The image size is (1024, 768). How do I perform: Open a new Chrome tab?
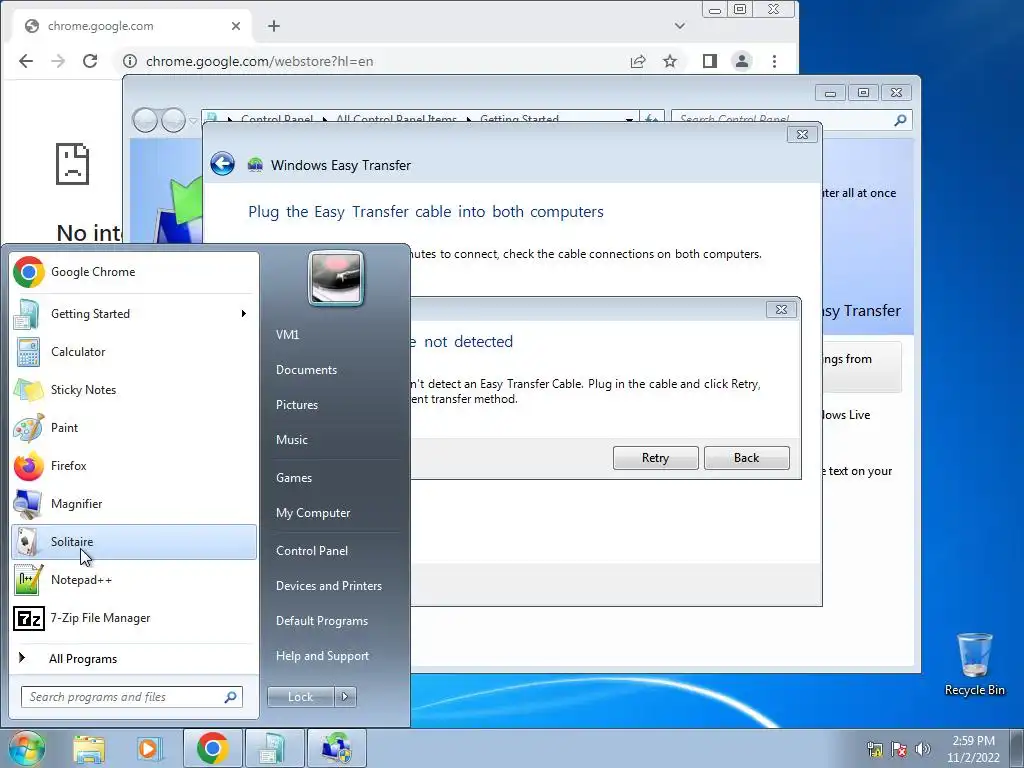[274, 26]
